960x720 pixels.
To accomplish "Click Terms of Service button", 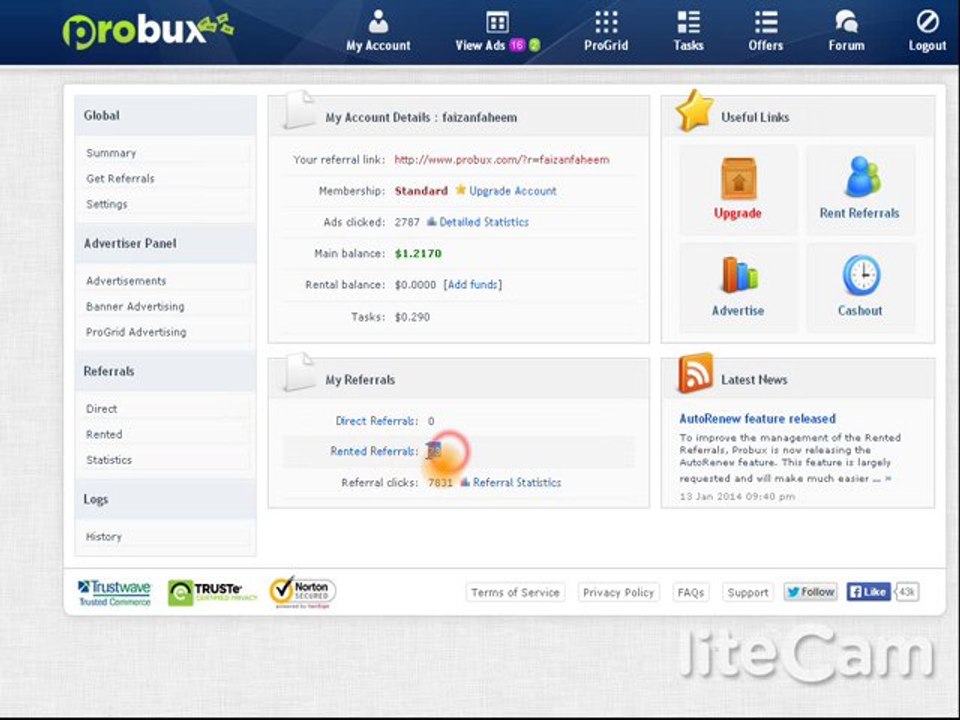I will [515, 592].
